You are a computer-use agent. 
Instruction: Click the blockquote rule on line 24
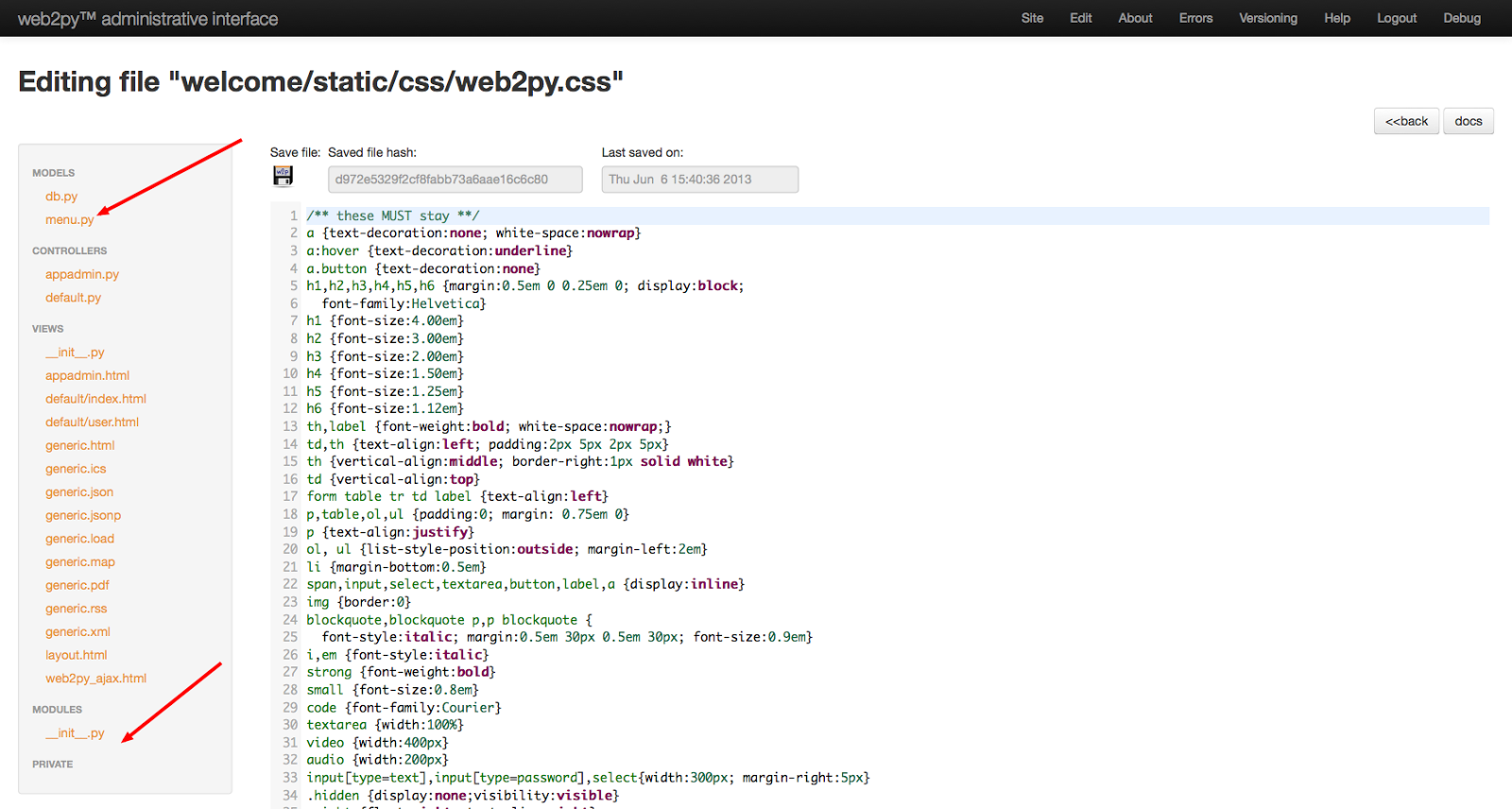tap(450, 621)
